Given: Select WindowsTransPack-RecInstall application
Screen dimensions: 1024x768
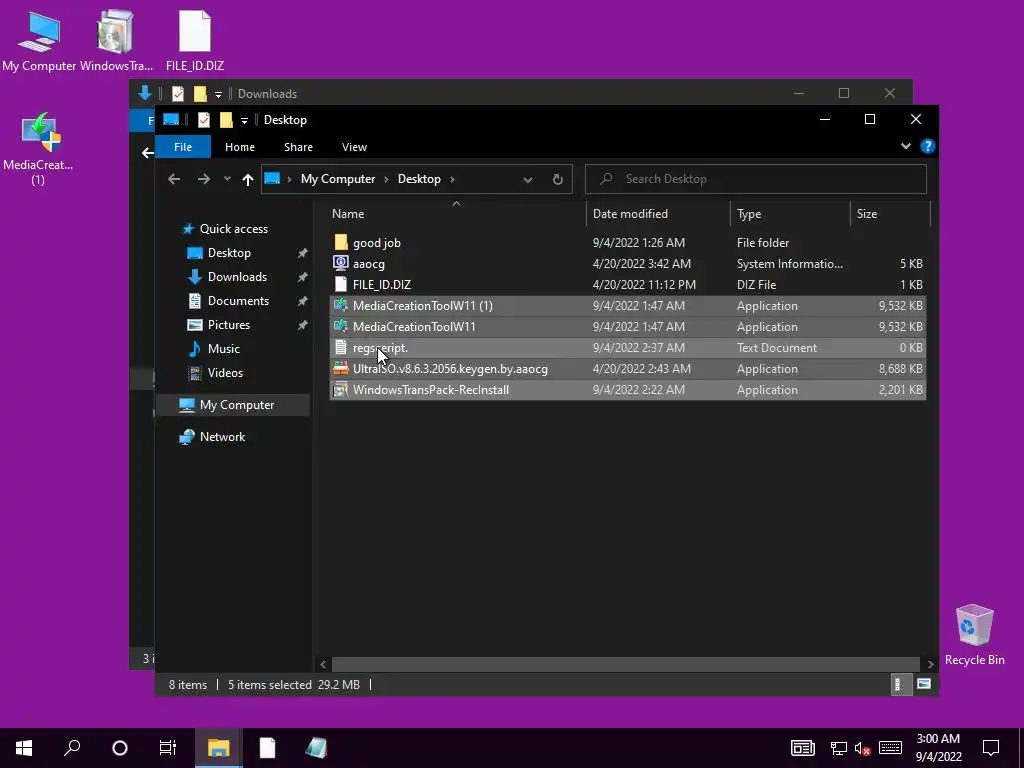Looking at the screenshot, I should point(628,390).
